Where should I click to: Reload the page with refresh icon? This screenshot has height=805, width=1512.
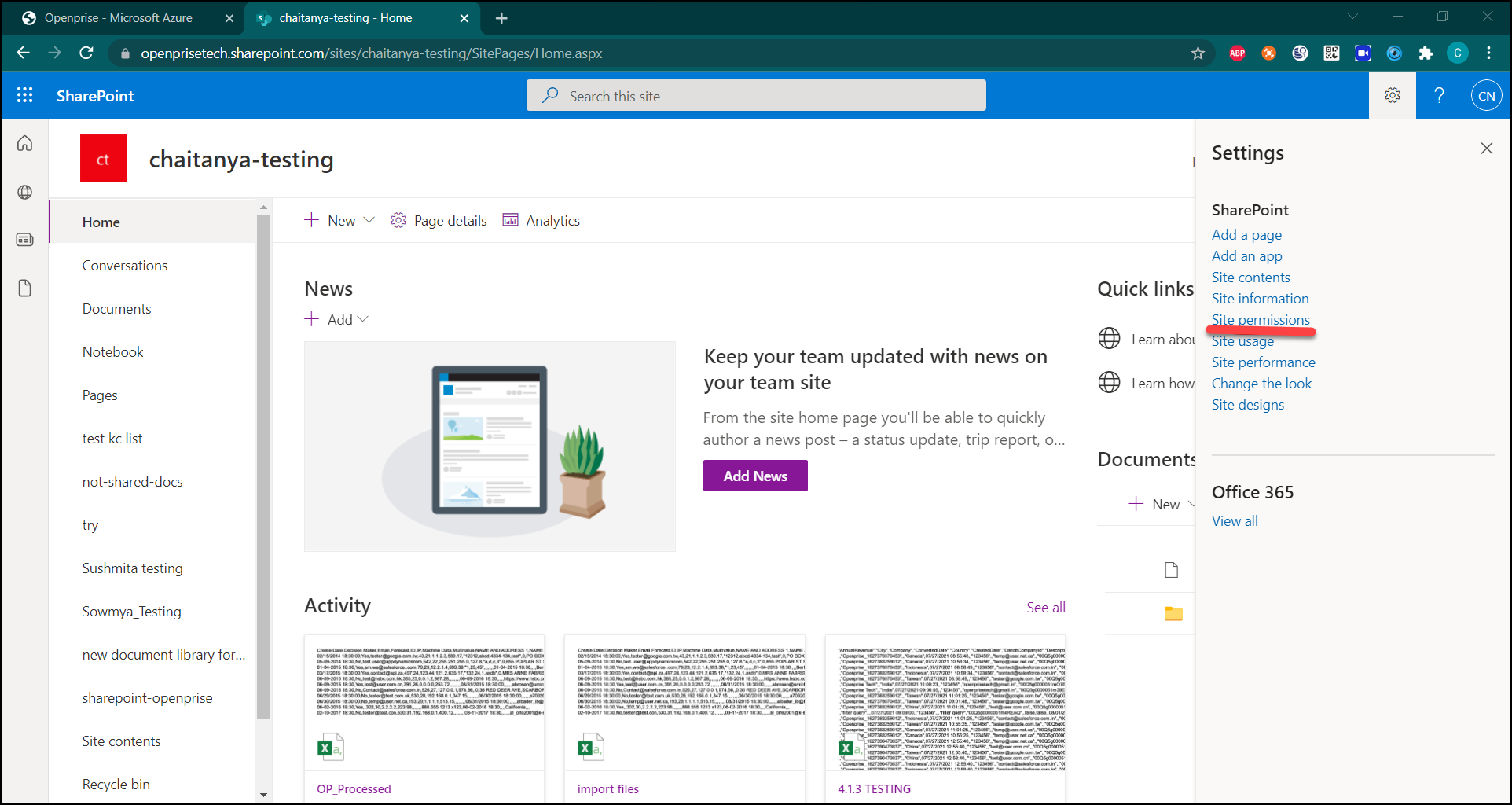coord(86,53)
